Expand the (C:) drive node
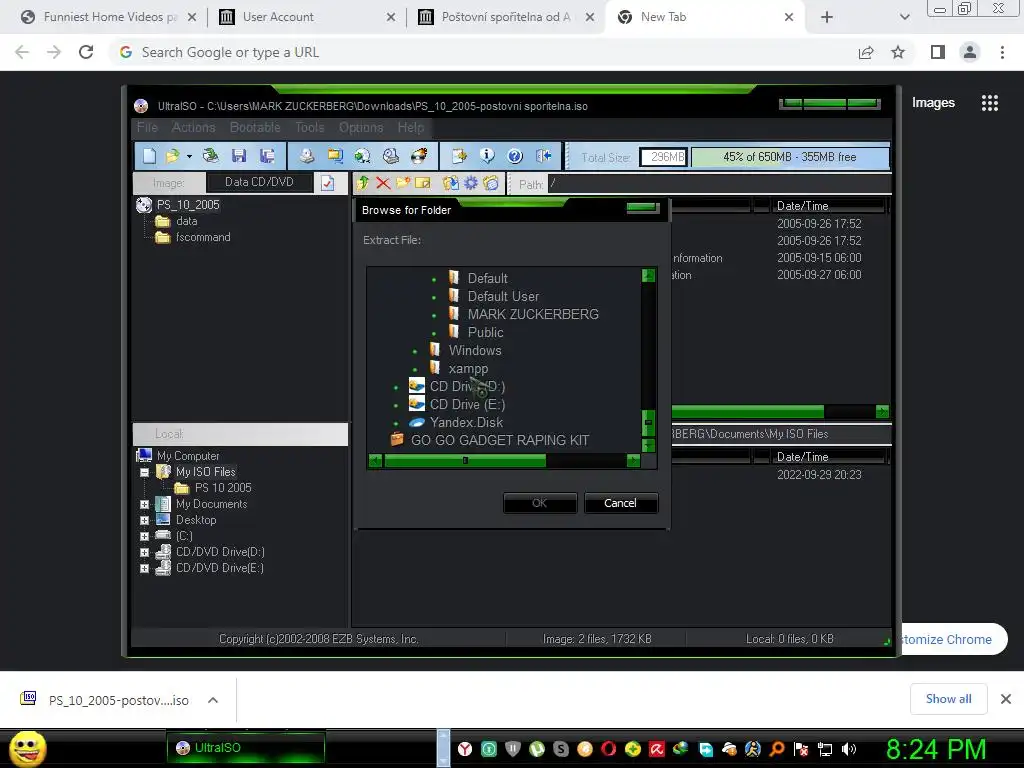 pos(144,536)
